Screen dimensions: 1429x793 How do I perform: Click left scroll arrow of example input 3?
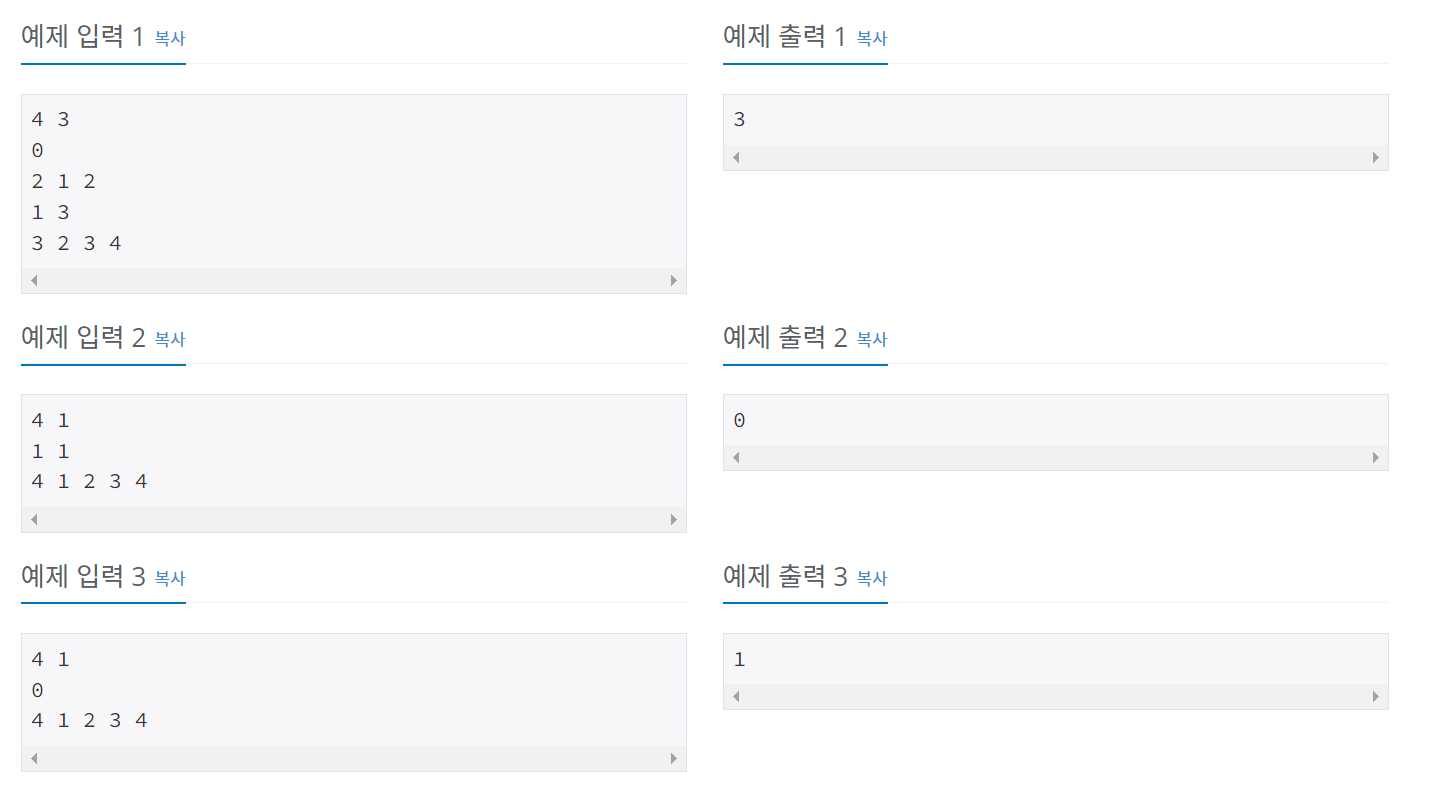pos(34,759)
